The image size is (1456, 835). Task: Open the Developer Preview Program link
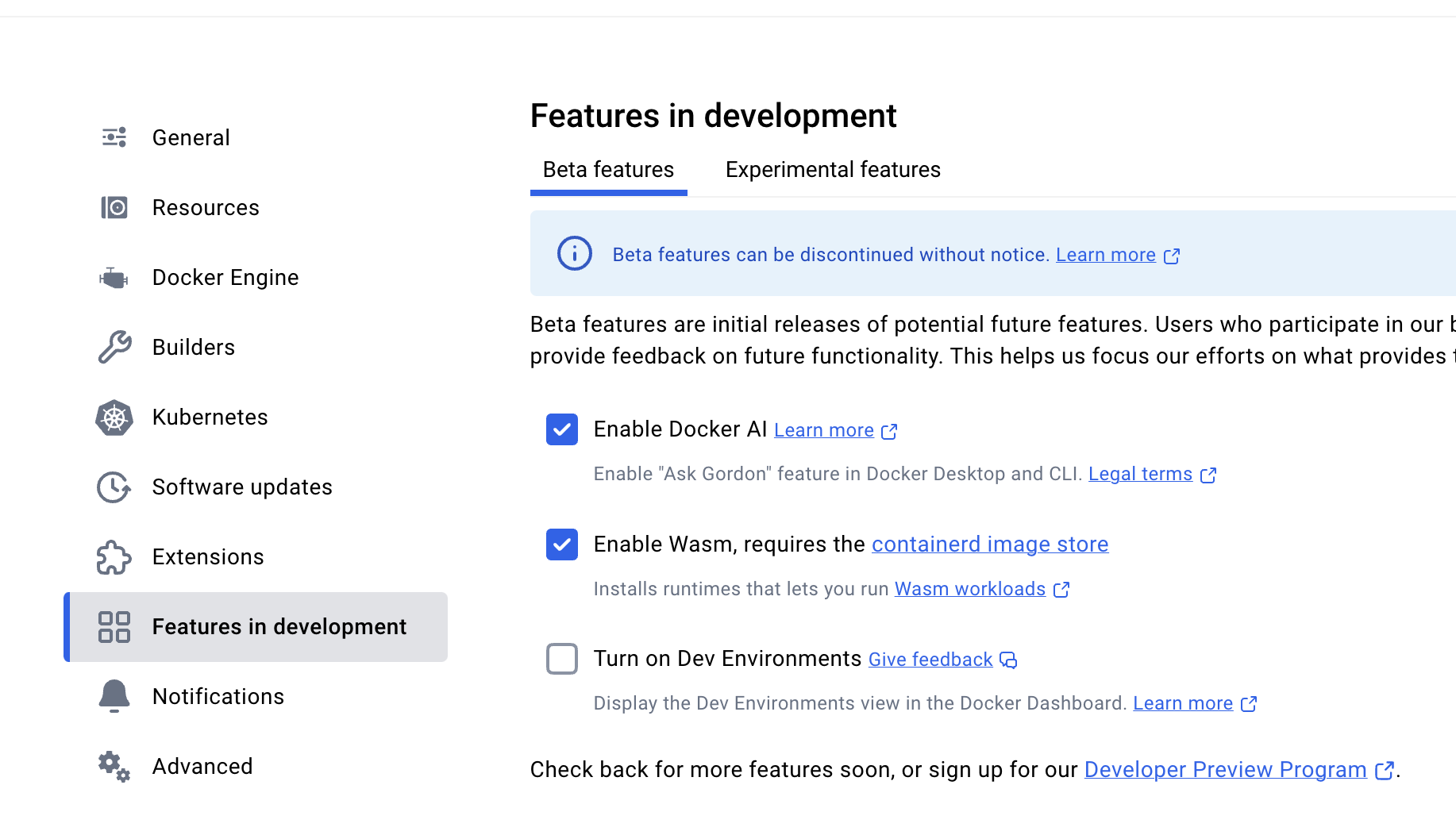1225,770
